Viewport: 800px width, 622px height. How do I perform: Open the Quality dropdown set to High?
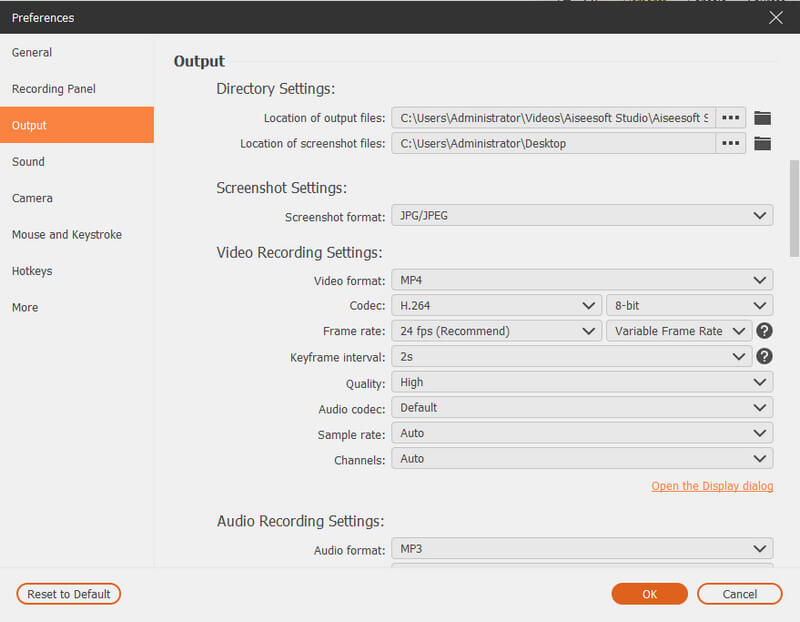pyautogui.click(x=582, y=381)
